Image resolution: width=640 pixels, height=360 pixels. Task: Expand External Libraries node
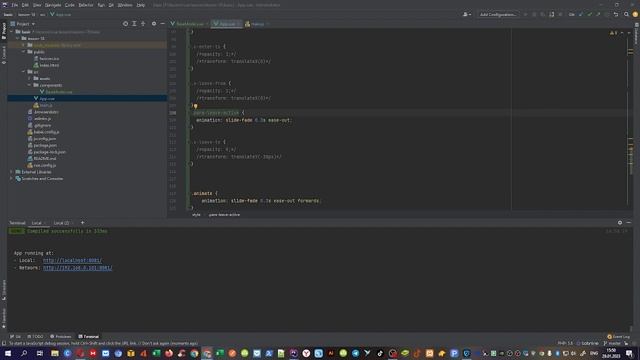click(x=11, y=172)
